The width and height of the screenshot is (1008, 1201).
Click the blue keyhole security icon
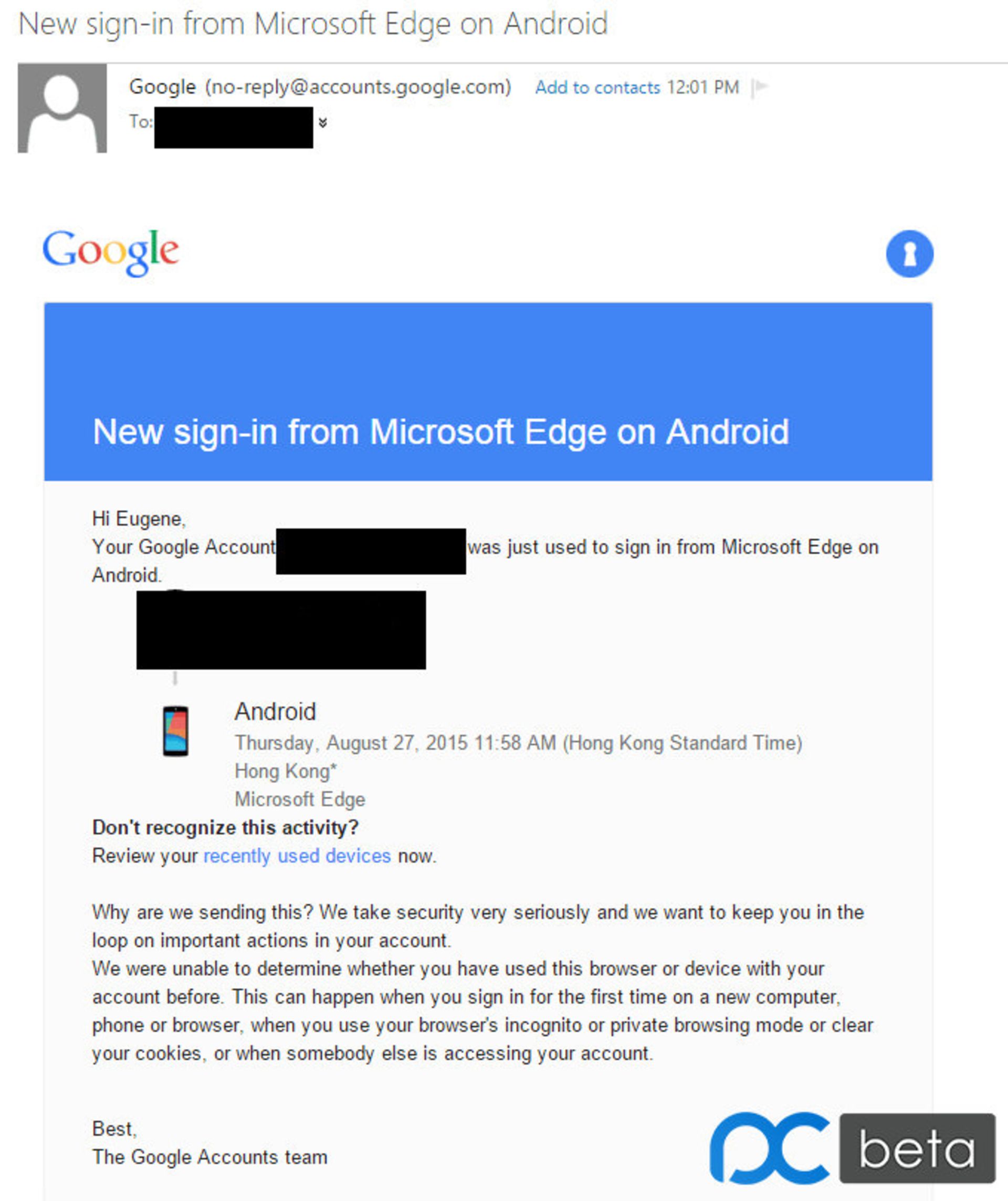point(909,254)
